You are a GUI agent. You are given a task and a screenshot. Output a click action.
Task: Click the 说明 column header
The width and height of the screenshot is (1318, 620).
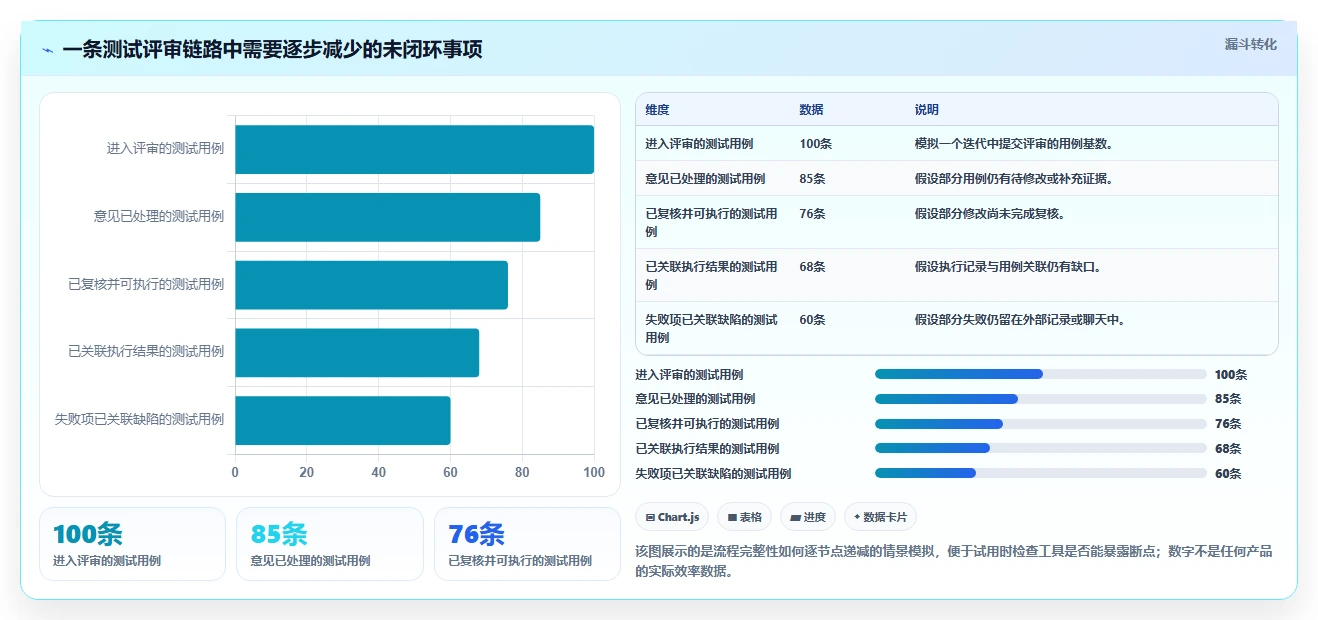(x=926, y=110)
